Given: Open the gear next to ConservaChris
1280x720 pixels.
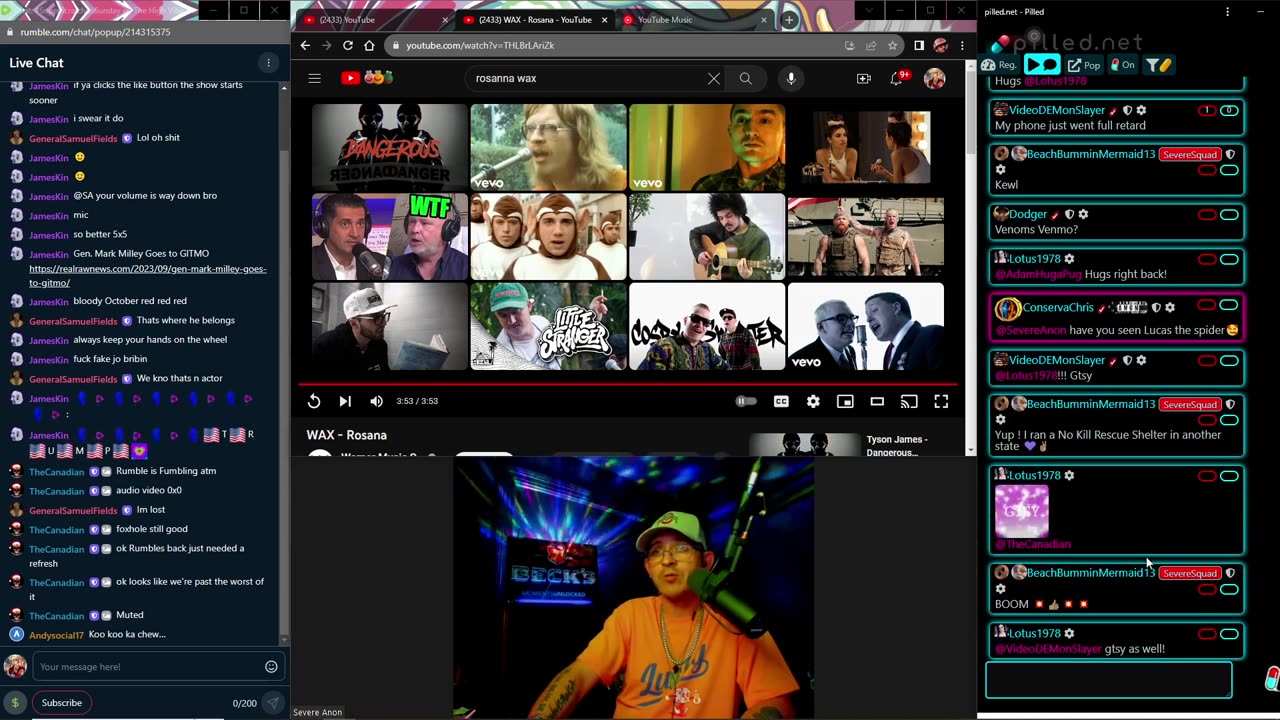Looking at the screenshot, I should click(1170, 308).
